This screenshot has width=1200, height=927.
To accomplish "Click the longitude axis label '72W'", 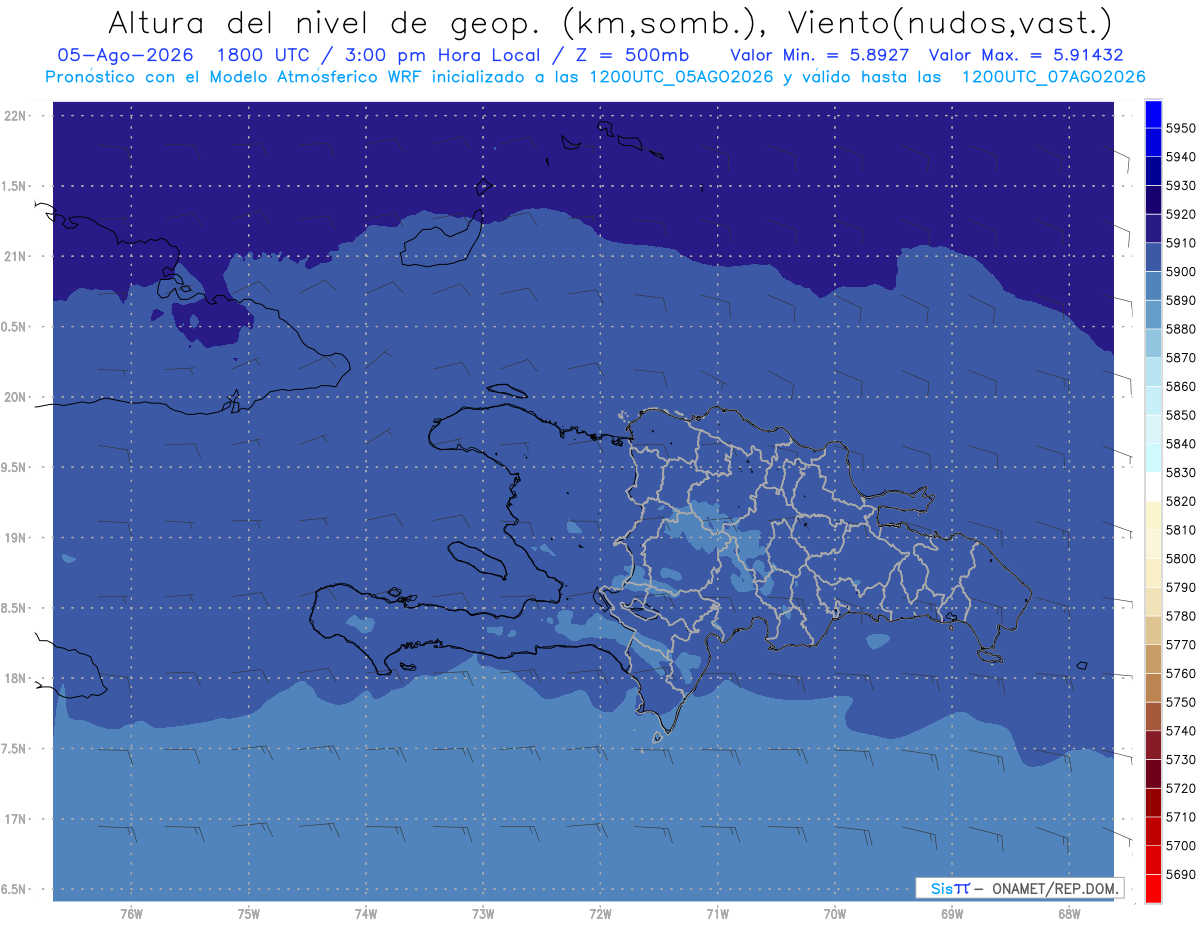I will coord(600,914).
